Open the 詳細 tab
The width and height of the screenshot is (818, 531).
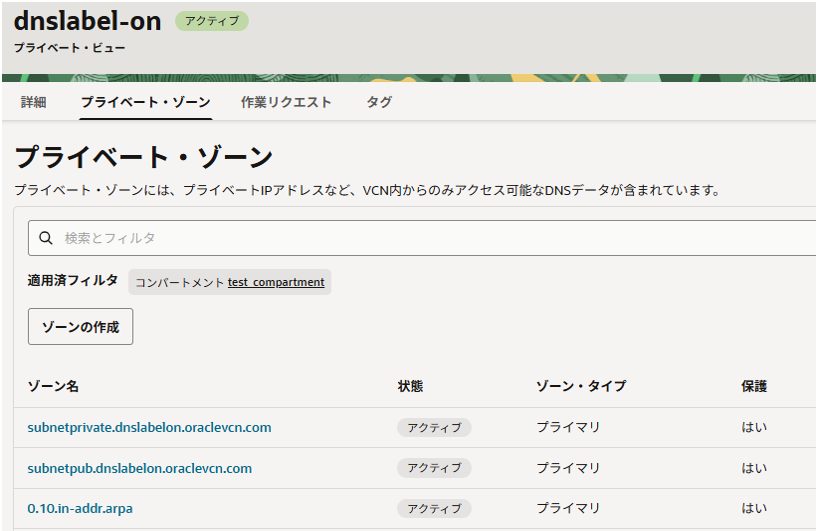34,102
